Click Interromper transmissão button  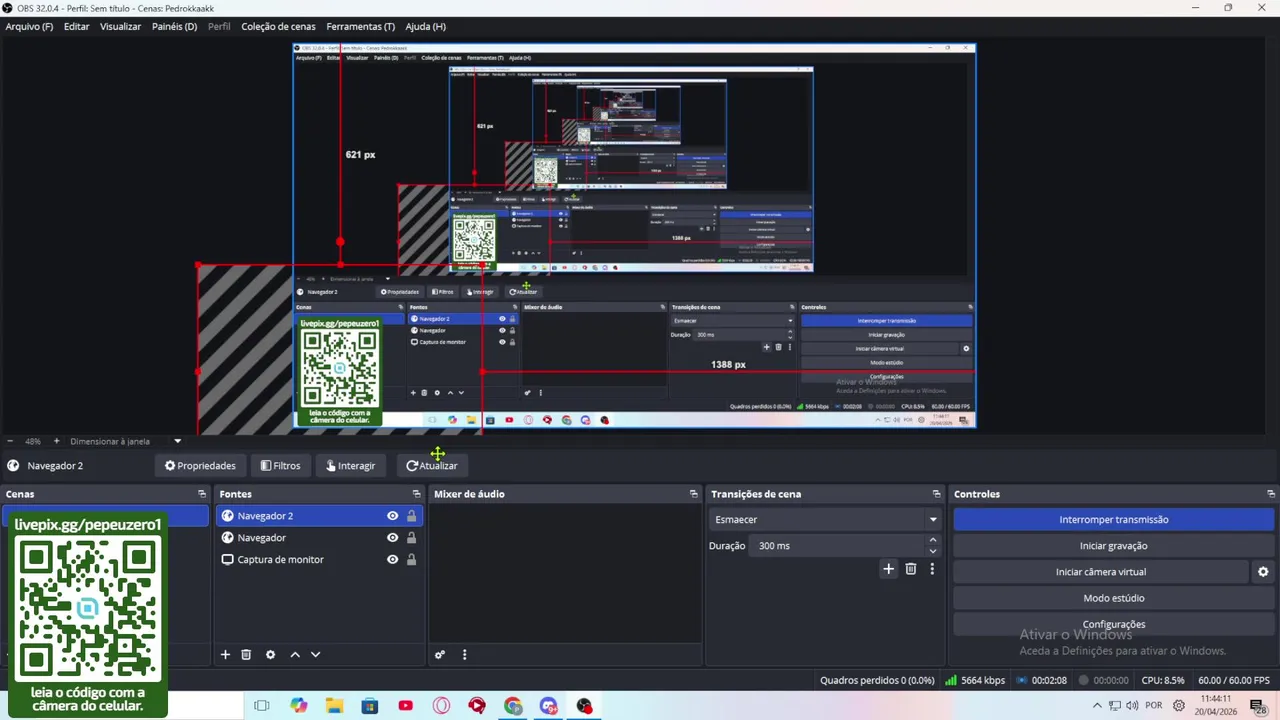1114,520
